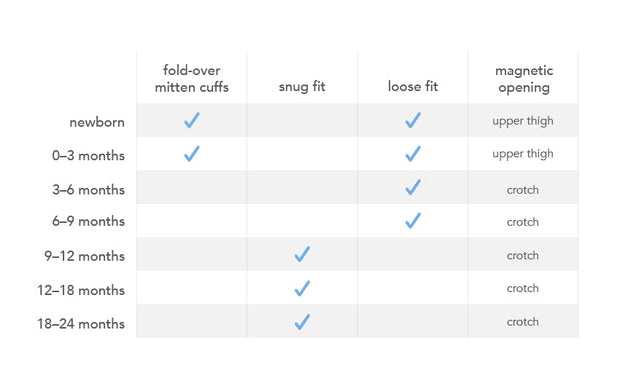The image size is (620, 373).
Task: Click crotch in the 3–6 months row
Action: click(x=523, y=190)
